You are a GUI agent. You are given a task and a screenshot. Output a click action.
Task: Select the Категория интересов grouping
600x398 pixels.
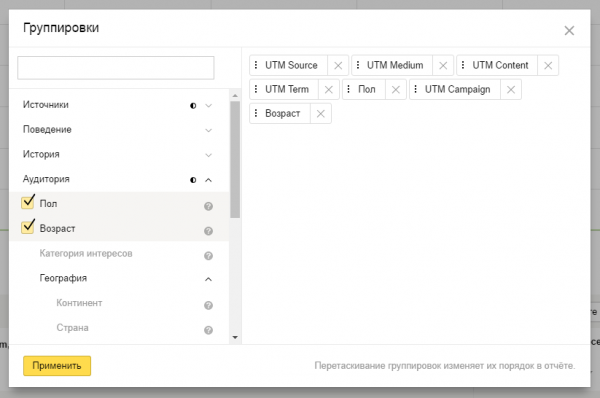tap(86, 253)
